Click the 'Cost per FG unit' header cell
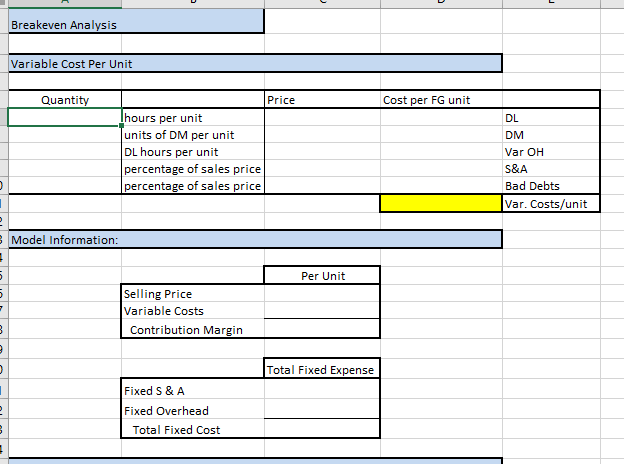Image resolution: width=624 pixels, height=464 pixels. click(441, 99)
